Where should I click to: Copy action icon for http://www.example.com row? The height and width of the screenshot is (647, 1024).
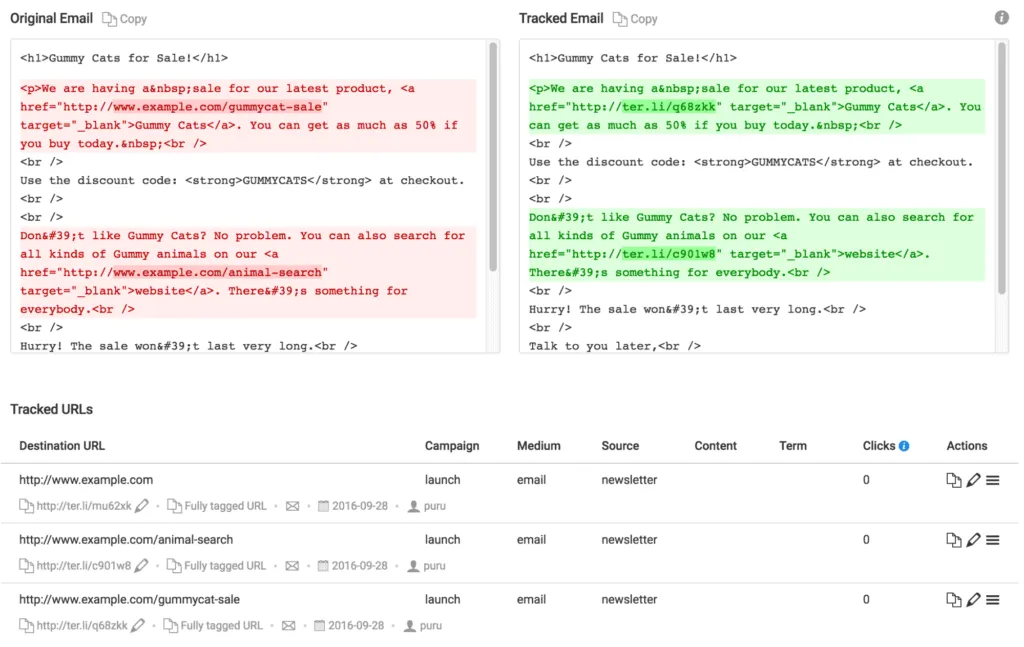click(x=954, y=481)
